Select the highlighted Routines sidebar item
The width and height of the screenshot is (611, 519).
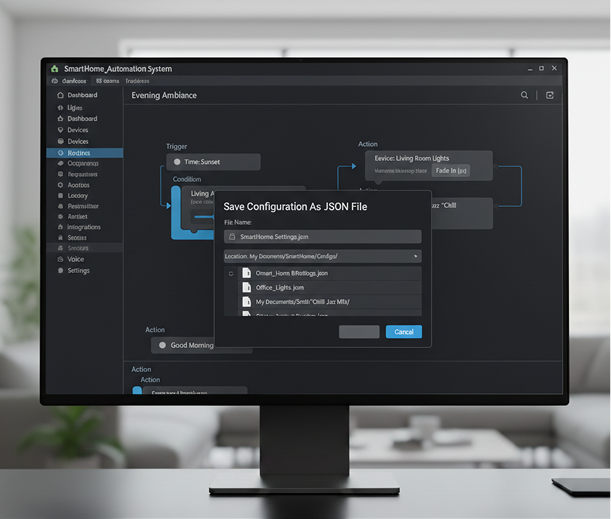coord(84,153)
